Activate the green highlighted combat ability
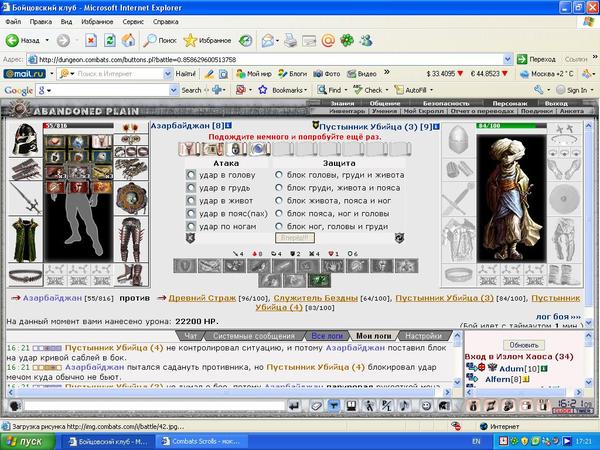Image resolution: width=600 pixels, height=450 pixels. [x=320, y=280]
